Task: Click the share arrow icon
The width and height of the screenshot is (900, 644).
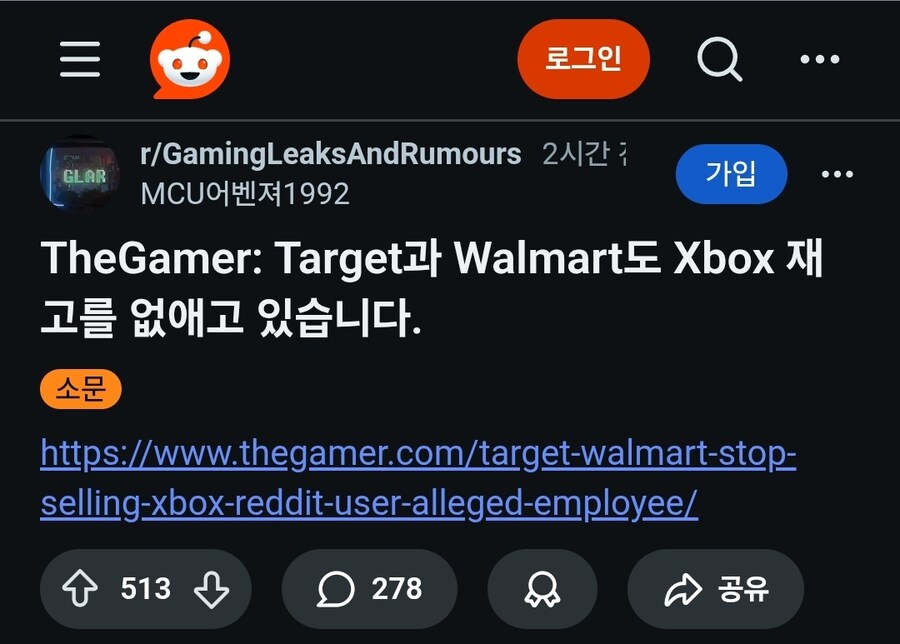Action: (683, 589)
